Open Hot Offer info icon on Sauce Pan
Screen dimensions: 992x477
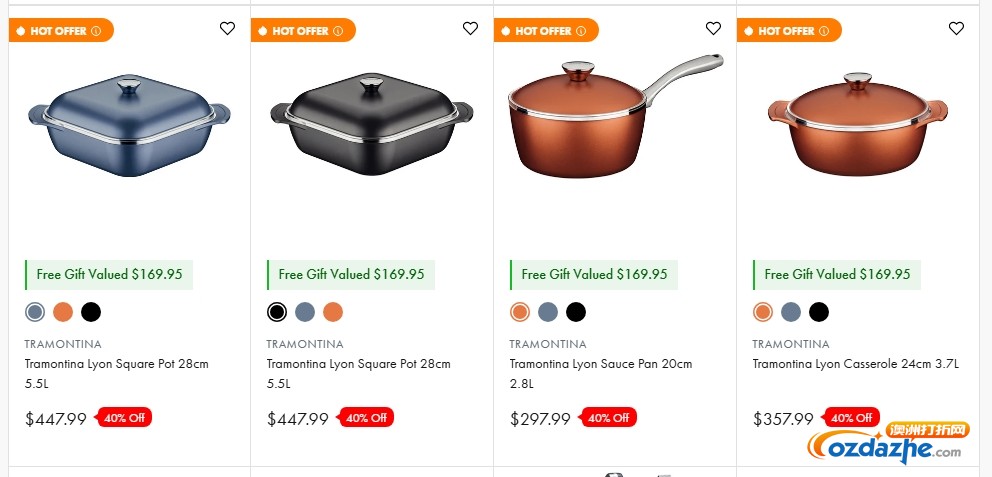pyautogui.click(x=582, y=31)
